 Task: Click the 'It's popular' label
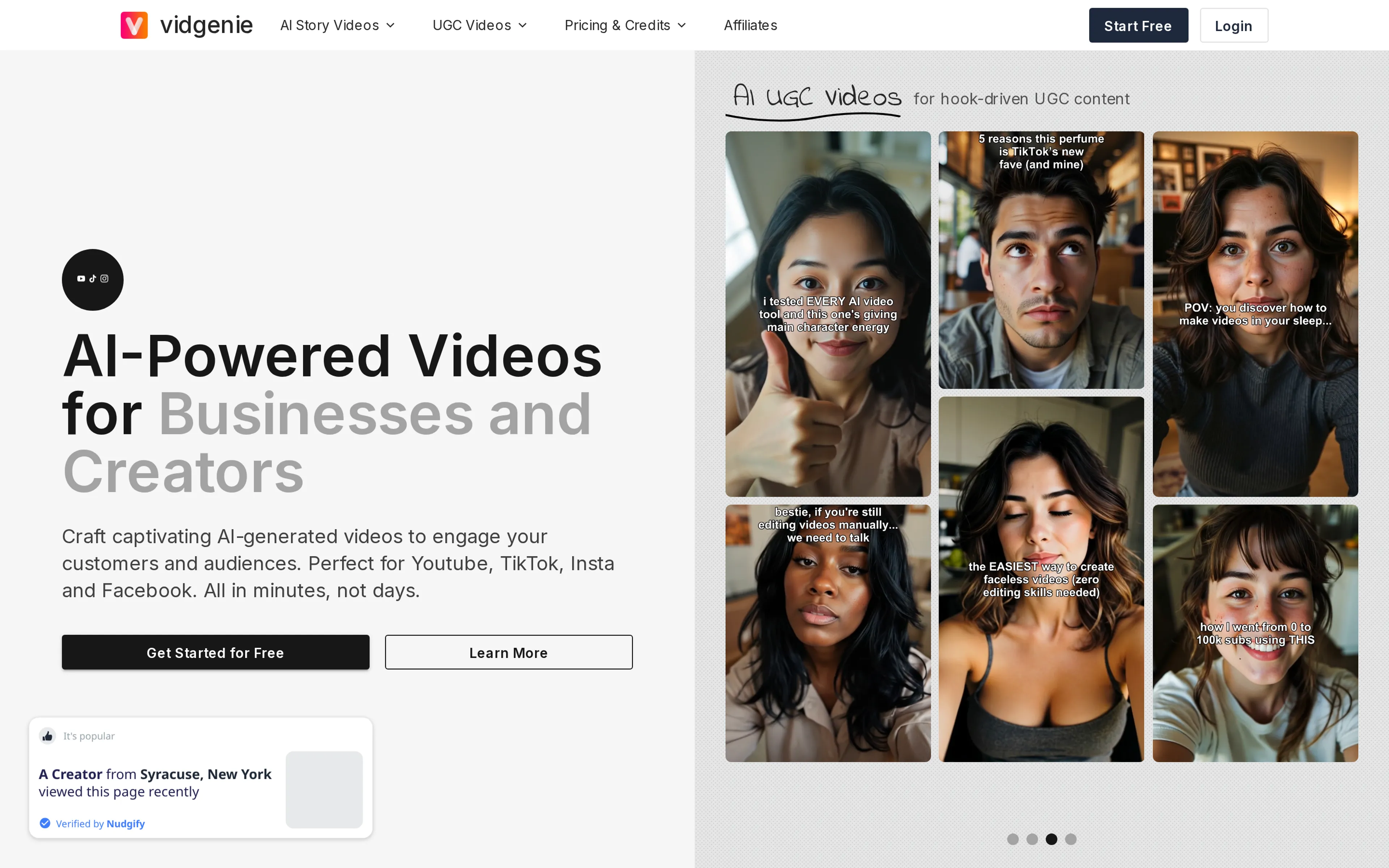click(x=89, y=736)
